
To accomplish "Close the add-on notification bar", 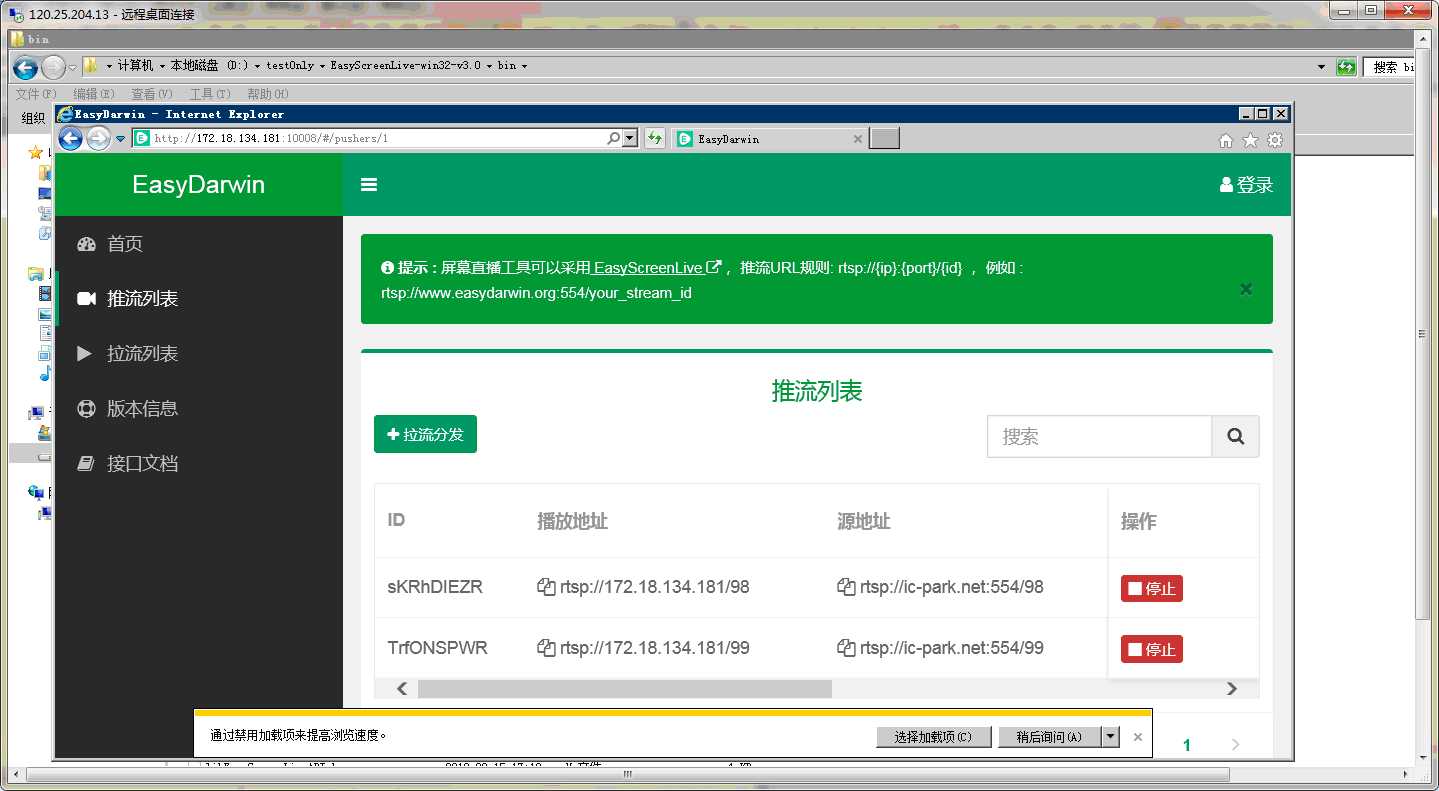I will [x=1138, y=737].
